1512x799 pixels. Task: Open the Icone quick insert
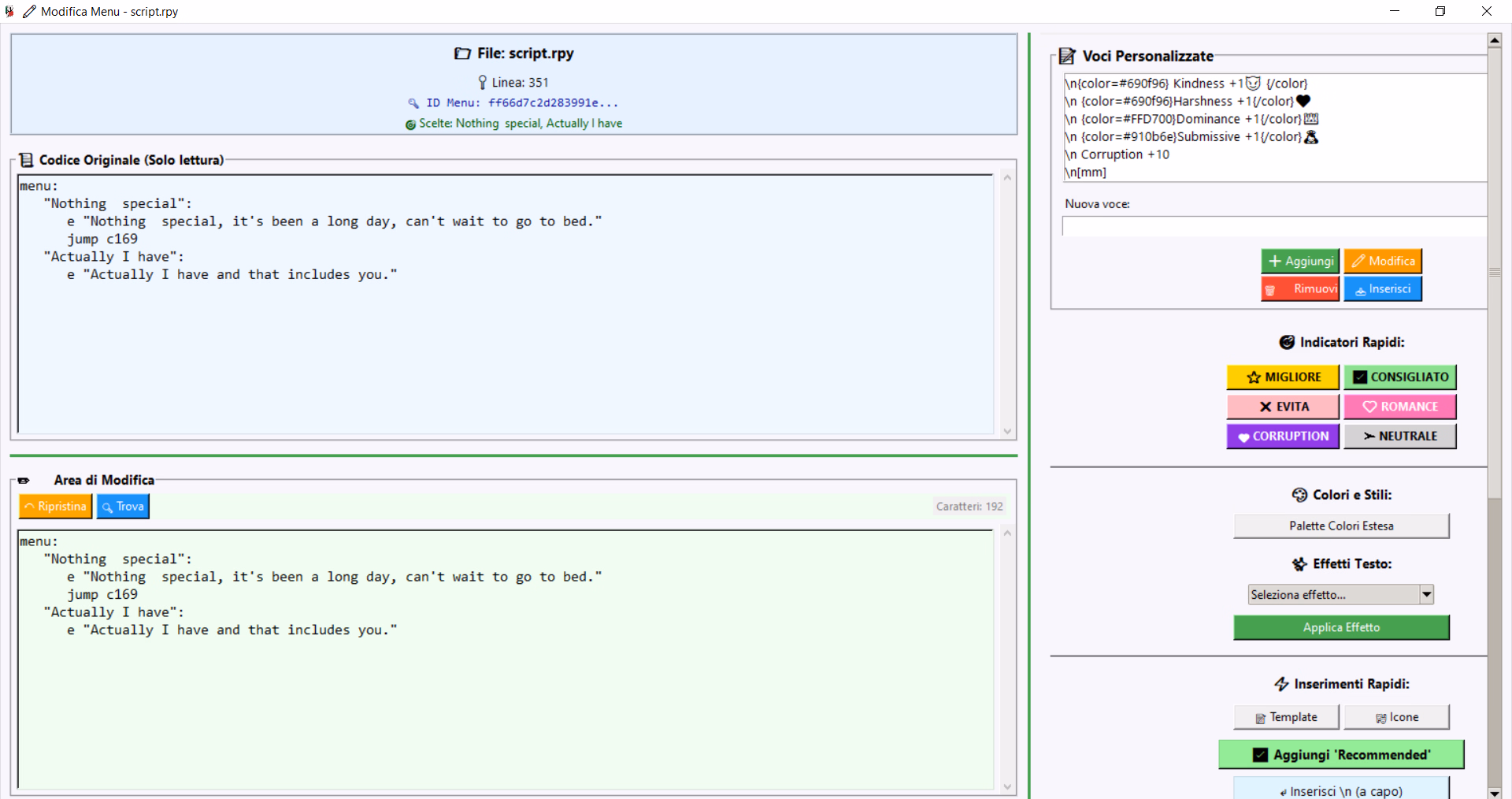click(x=1396, y=717)
